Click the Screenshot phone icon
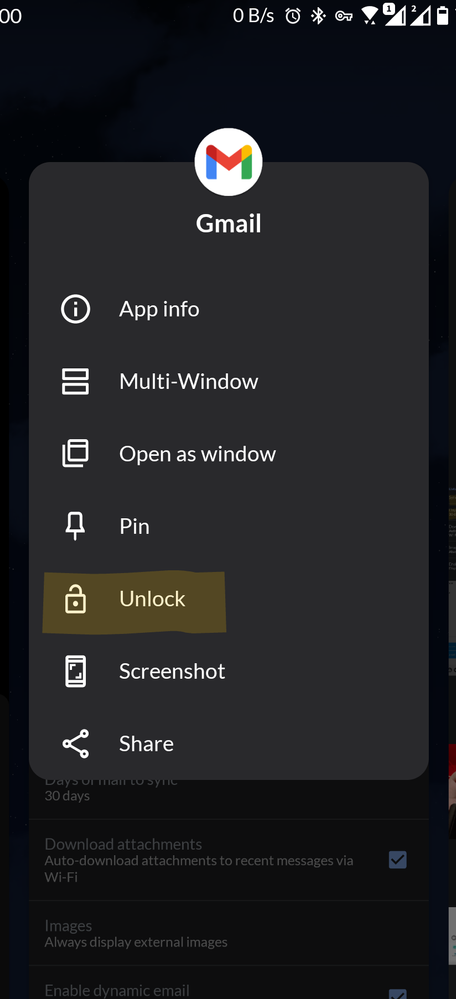The height and width of the screenshot is (999, 456). click(75, 672)
